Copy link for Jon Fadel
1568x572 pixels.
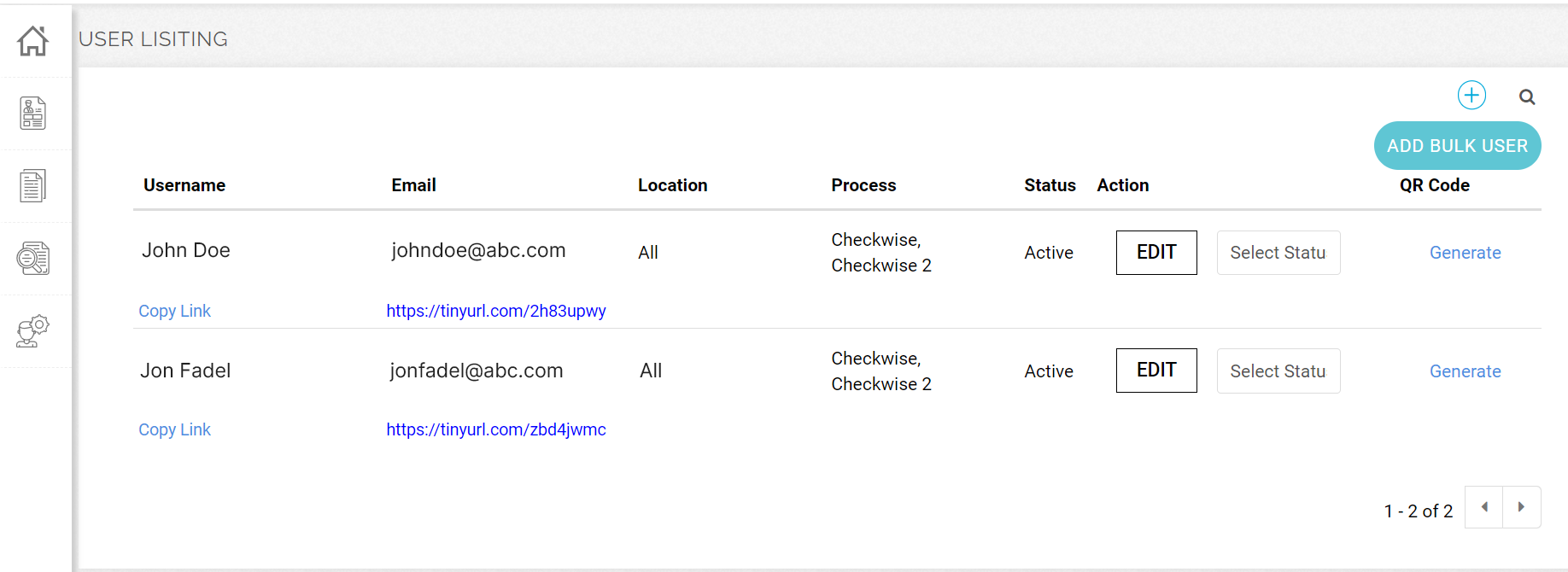pyautogui.click(x=174, y=429)
